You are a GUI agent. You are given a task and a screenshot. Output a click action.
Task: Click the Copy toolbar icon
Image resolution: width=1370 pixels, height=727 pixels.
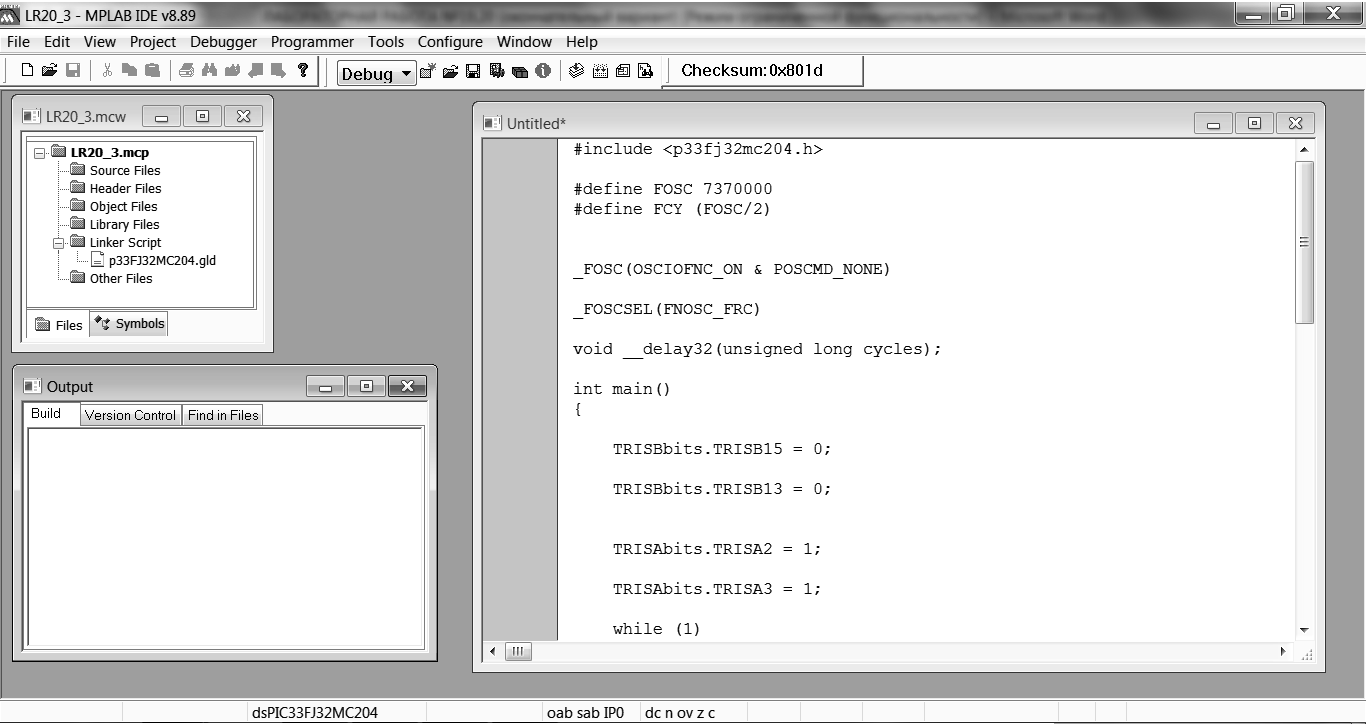(129, 70)
